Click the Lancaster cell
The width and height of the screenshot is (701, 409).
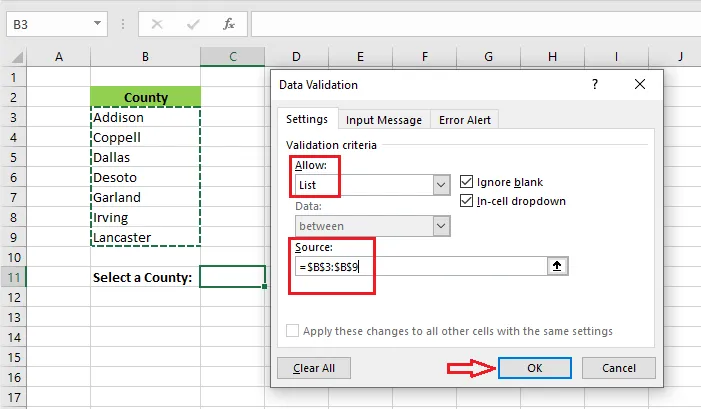[145, 237]
